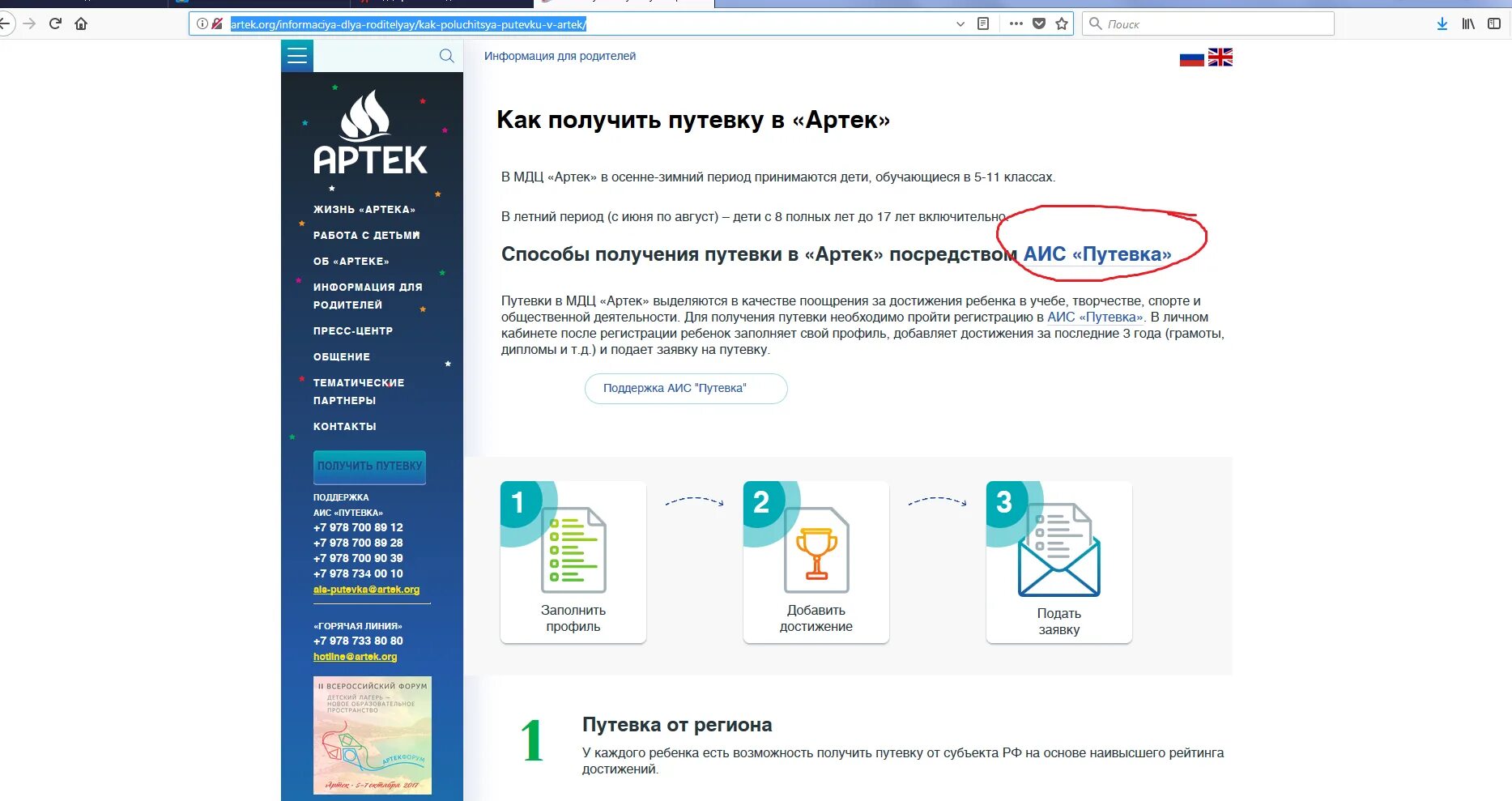1512x801 pixels.
Task: Click phone number +7 978 734 00 10
Action: [358, 573]
